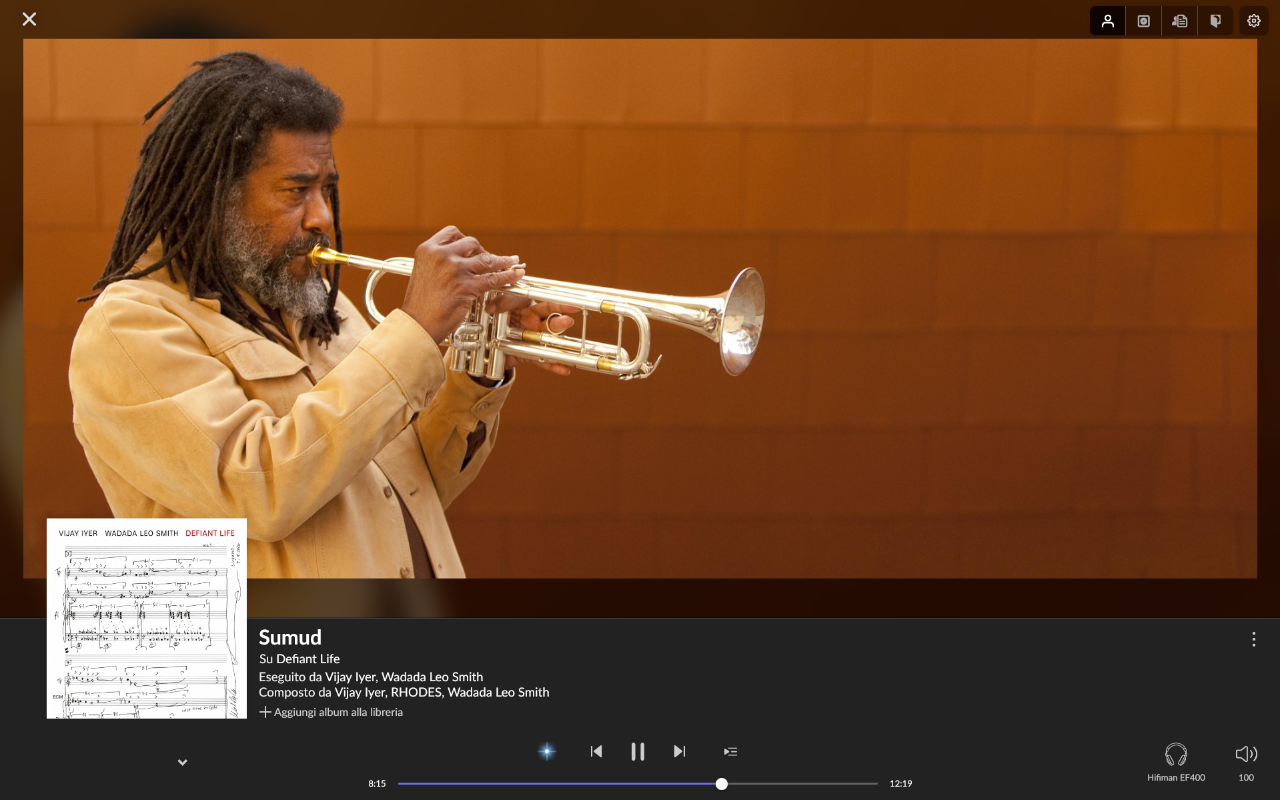
Task: Open signal path quality star
Action: [x=547, y=751]
